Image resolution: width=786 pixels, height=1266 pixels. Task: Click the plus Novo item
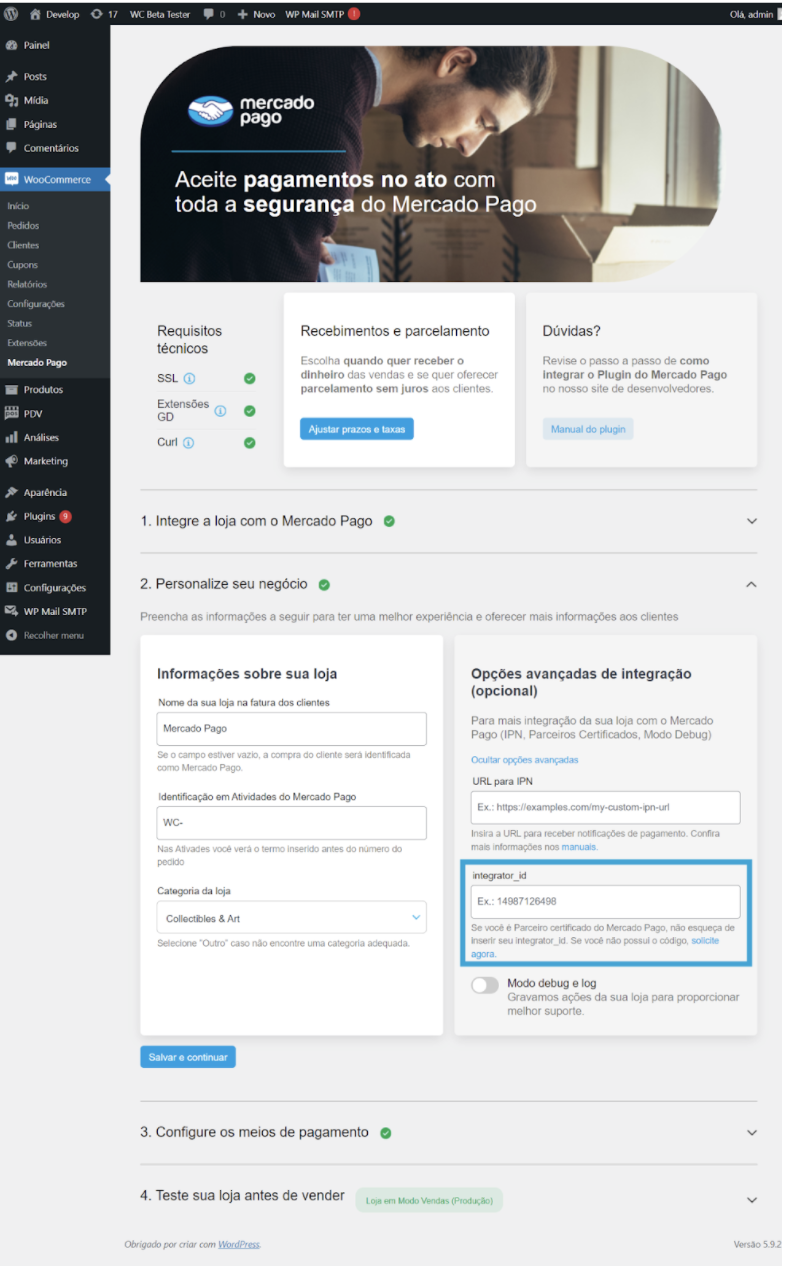coord(256,14)
